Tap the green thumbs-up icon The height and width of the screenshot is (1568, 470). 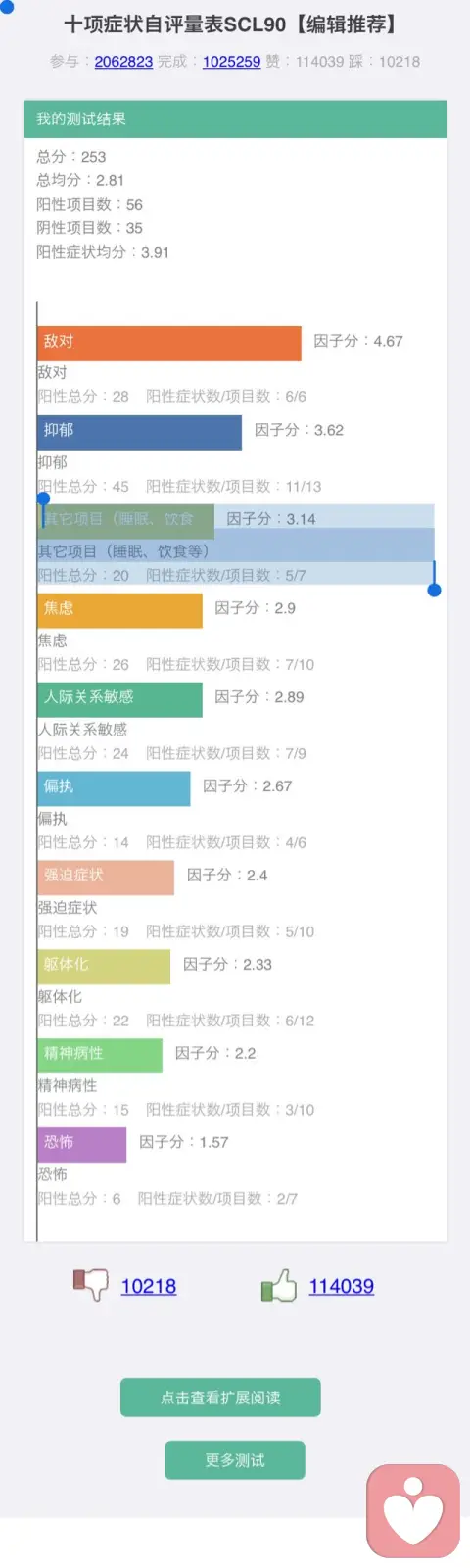point(279,1284)
